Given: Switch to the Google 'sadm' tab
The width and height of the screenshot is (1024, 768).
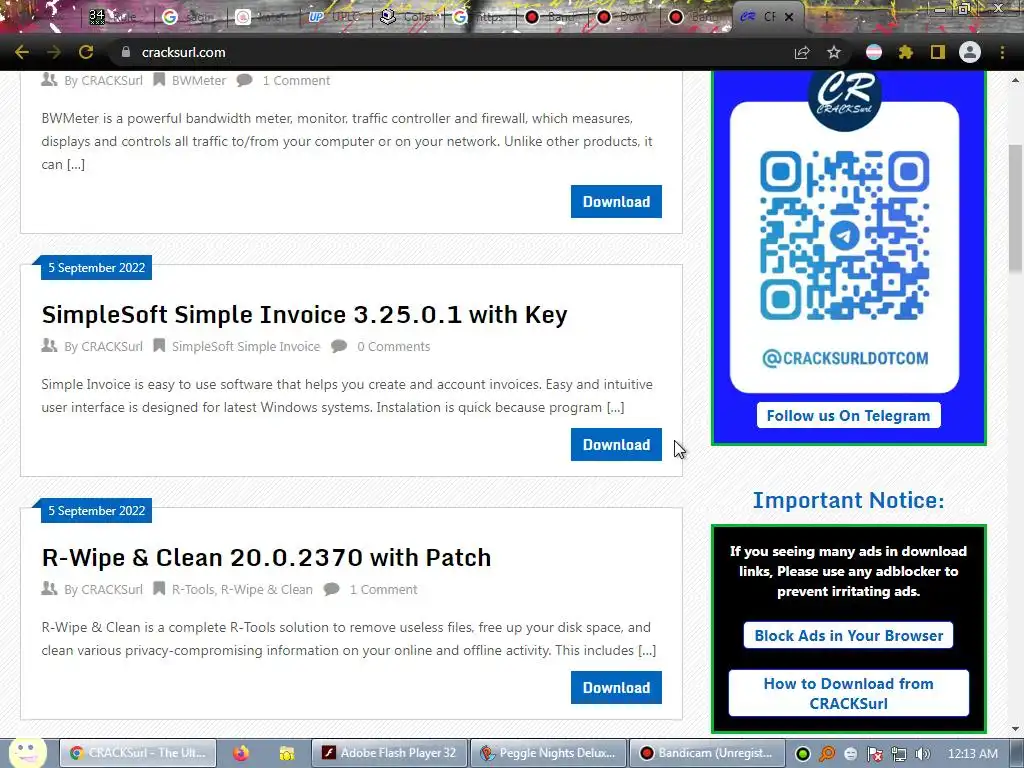Looking at the screenshot, I should pos(189,17).
